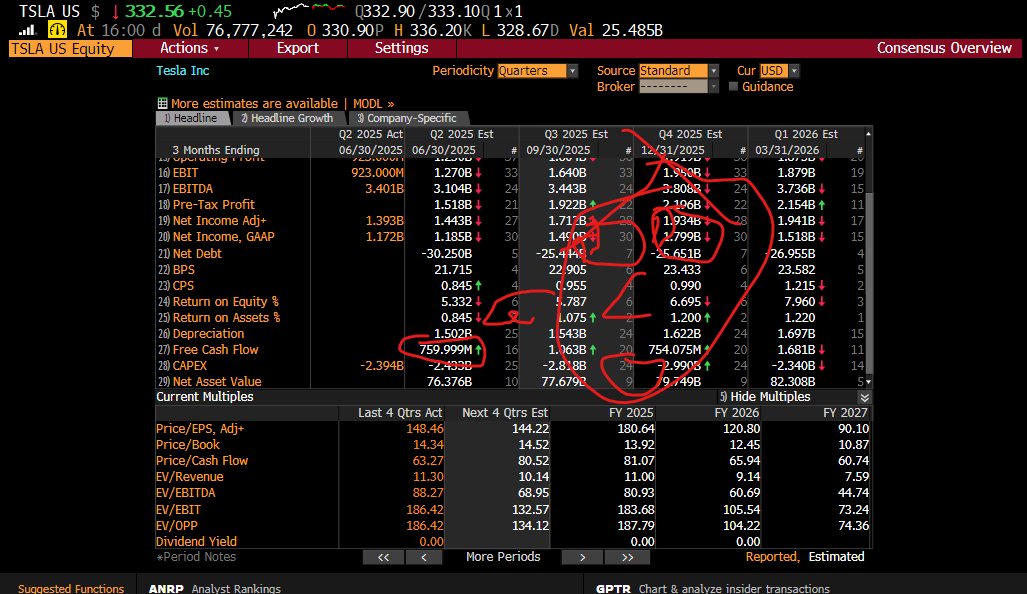Click the Consensus Overview title
The width and height of the screenshot is (1027, 594).
point(944,48)
